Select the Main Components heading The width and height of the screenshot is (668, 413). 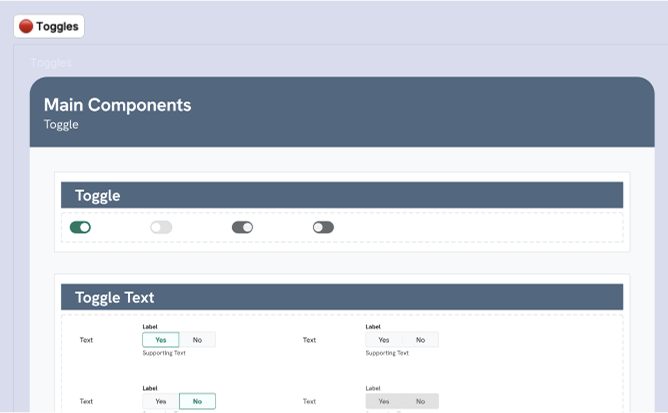[x=118, y=105]
